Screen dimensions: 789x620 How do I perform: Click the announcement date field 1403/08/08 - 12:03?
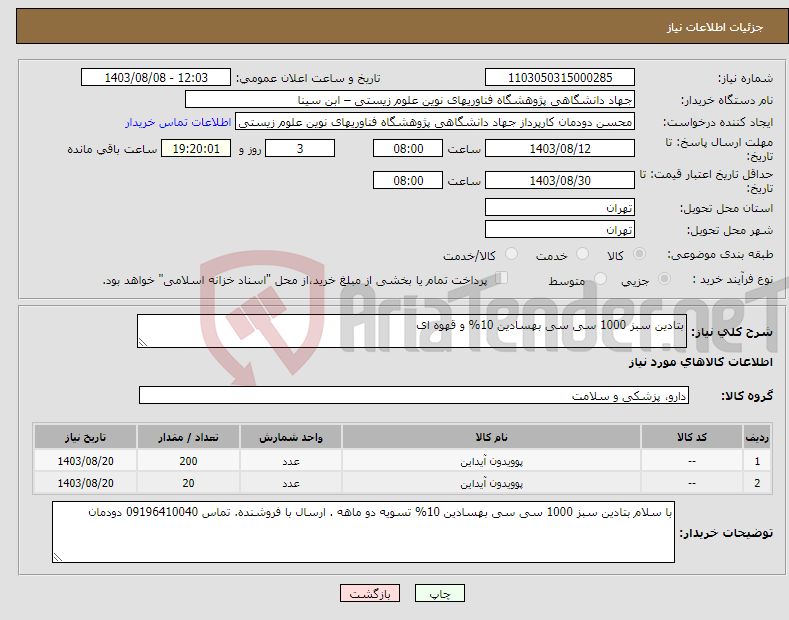[156, 78]
